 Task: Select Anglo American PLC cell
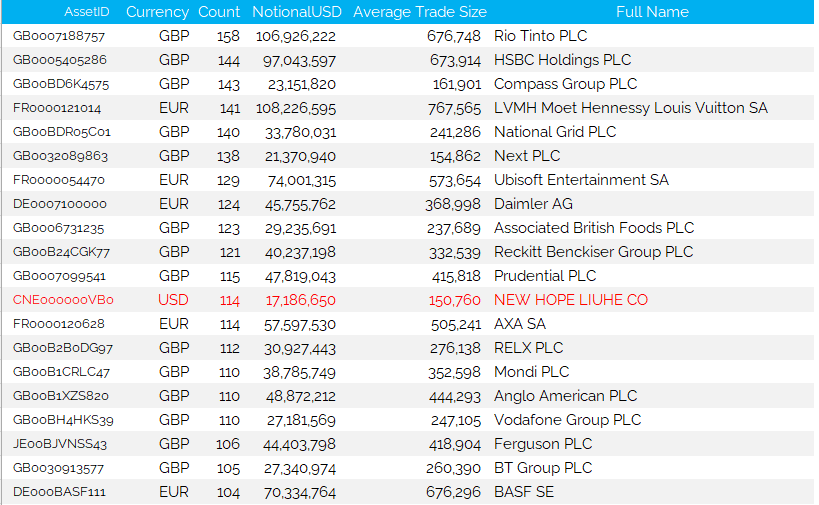[566, 396]
